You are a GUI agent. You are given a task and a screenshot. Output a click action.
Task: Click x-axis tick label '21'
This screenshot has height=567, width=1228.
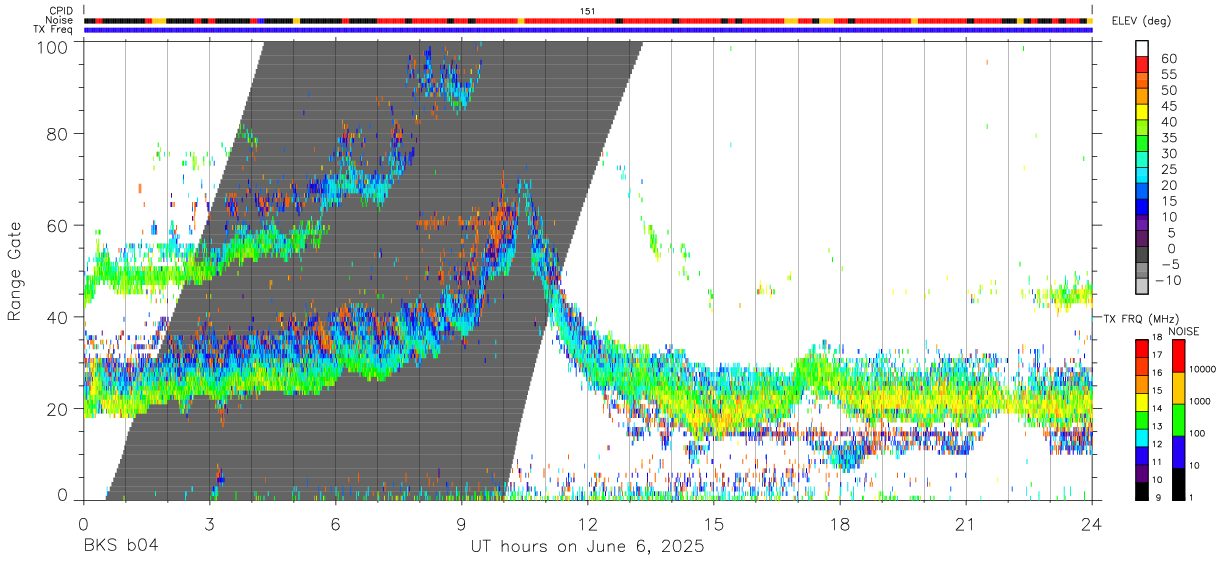(x=966, y=523)
